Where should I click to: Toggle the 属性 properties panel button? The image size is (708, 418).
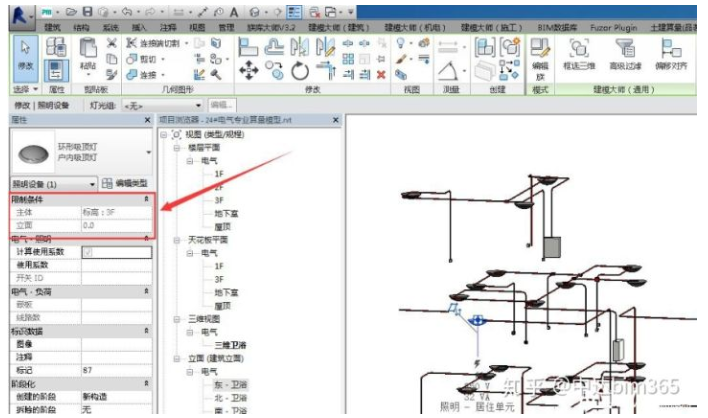pos(56,71)
